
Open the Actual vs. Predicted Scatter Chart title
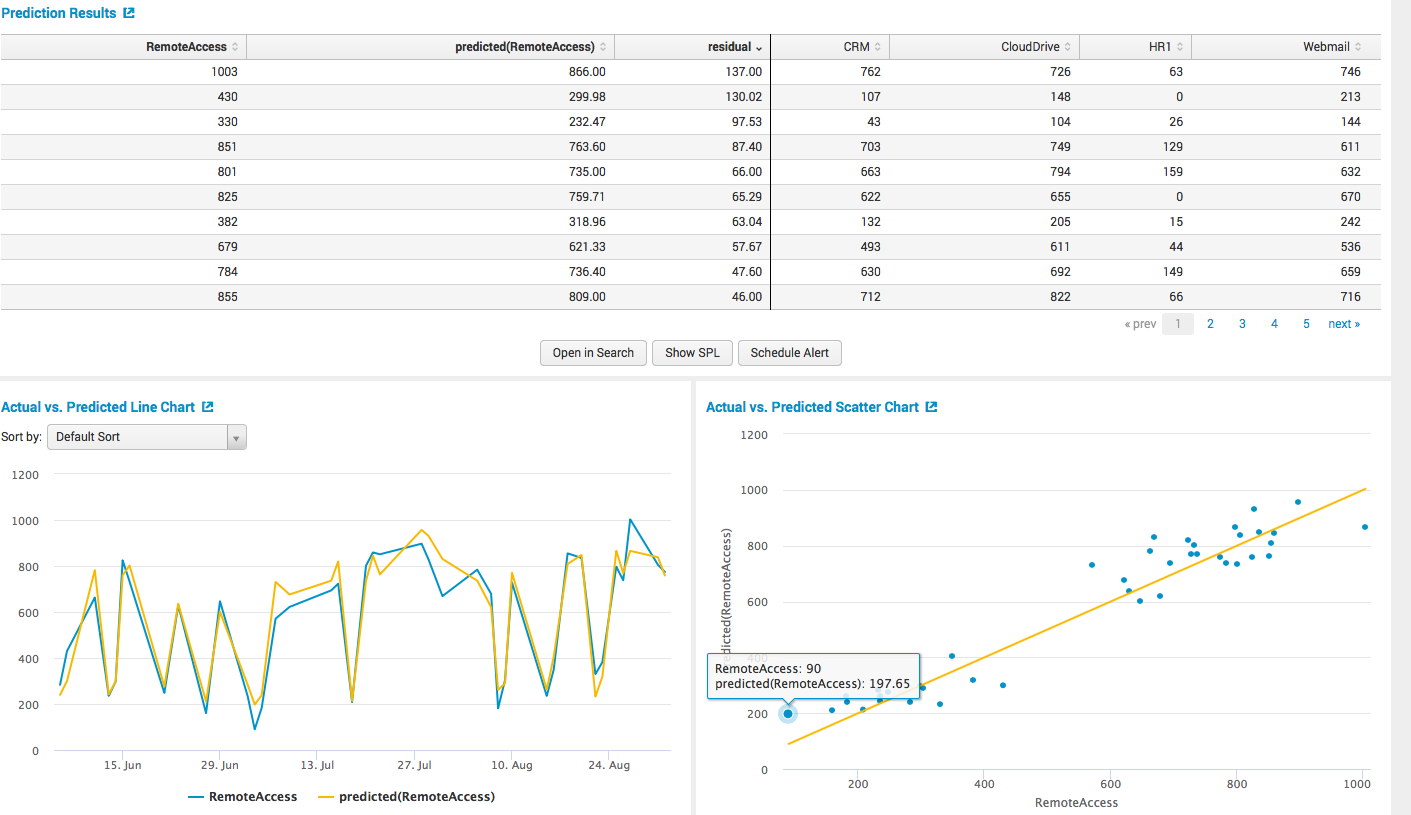pos(812,407)
